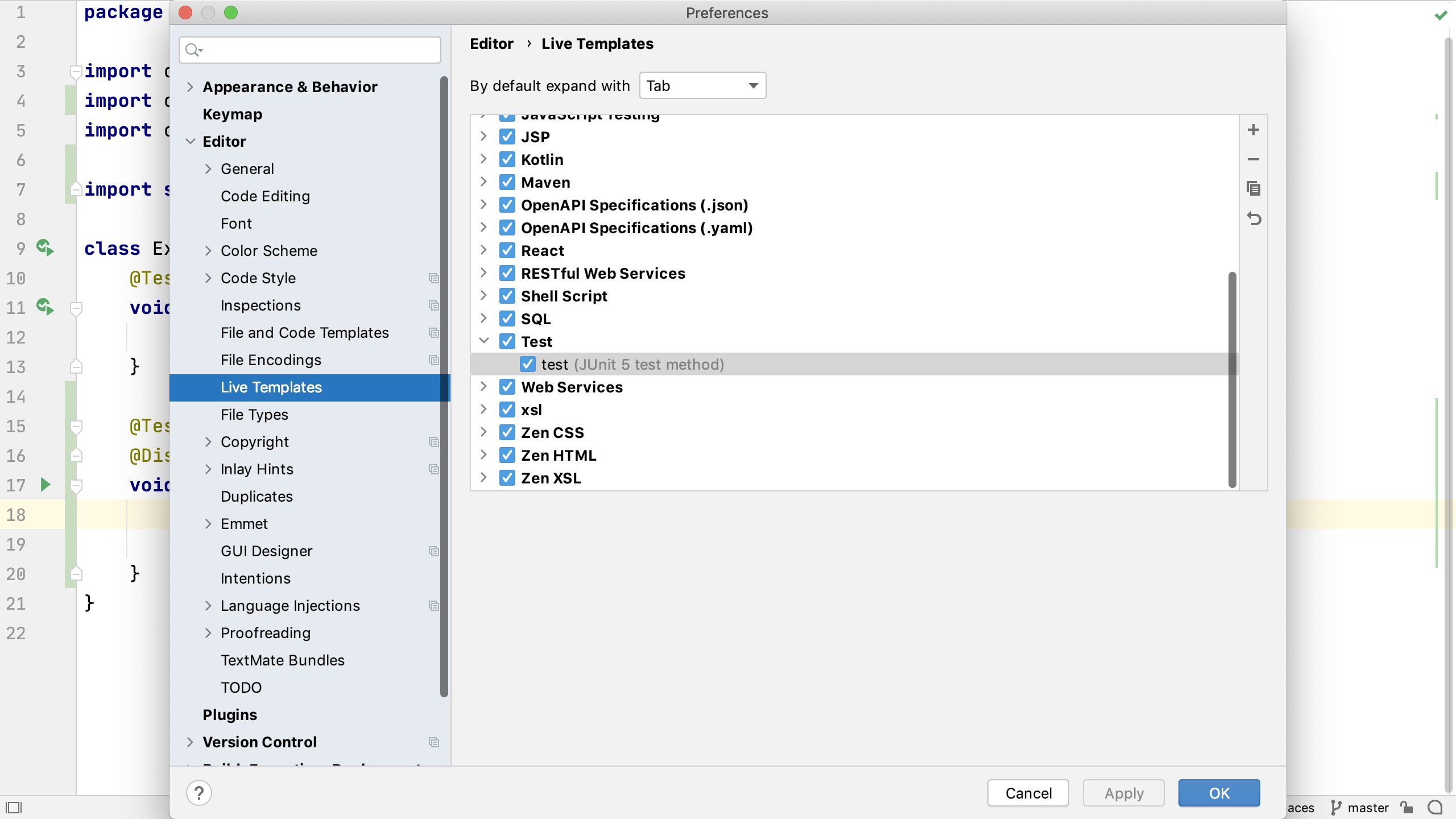Toggle the Maven template group checkbox
Viewport: 1456px width, 819px height.
click(x=507, y=183)
